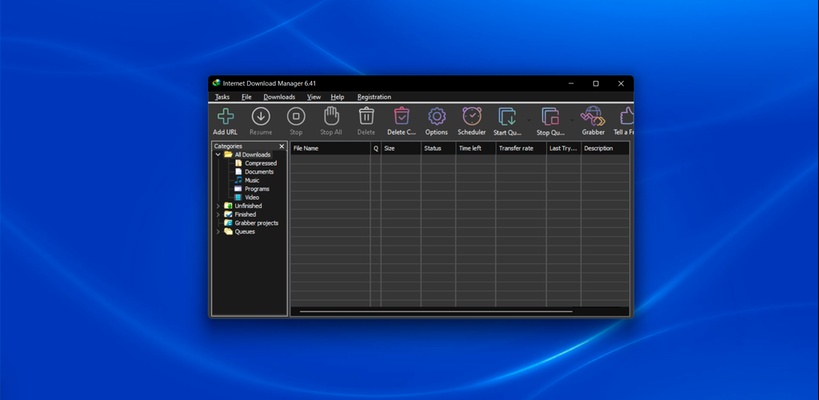Click the Delete Completed toolbar icon
Viewport: 819px width, 400px height.
401,117
